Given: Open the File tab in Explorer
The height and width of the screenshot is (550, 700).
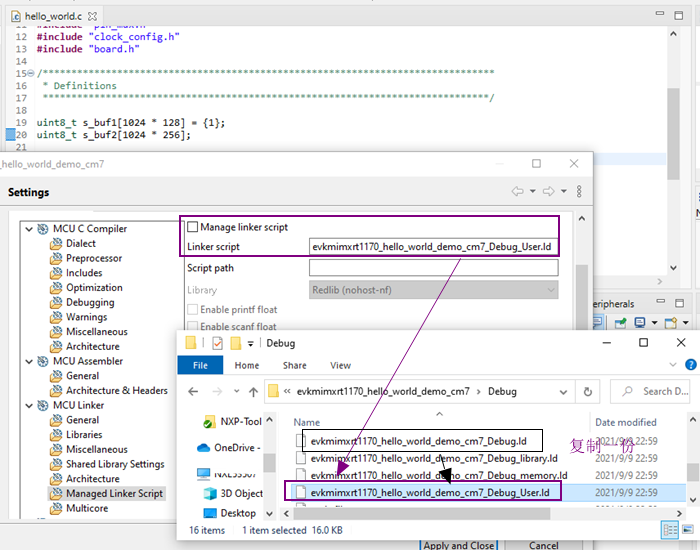Looking at the screenshot, I should pyautogui.click(x=200, y=365).
